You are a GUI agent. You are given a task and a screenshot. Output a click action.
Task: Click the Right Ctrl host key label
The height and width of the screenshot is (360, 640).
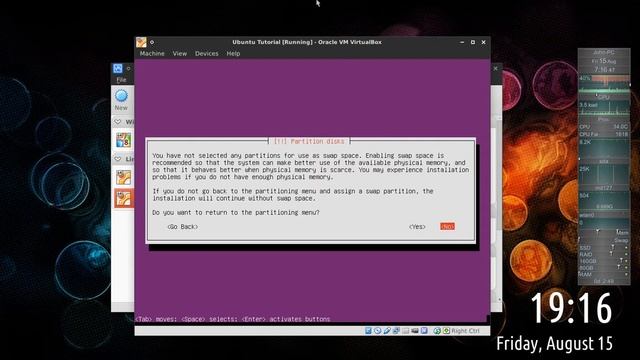(465, 331)
